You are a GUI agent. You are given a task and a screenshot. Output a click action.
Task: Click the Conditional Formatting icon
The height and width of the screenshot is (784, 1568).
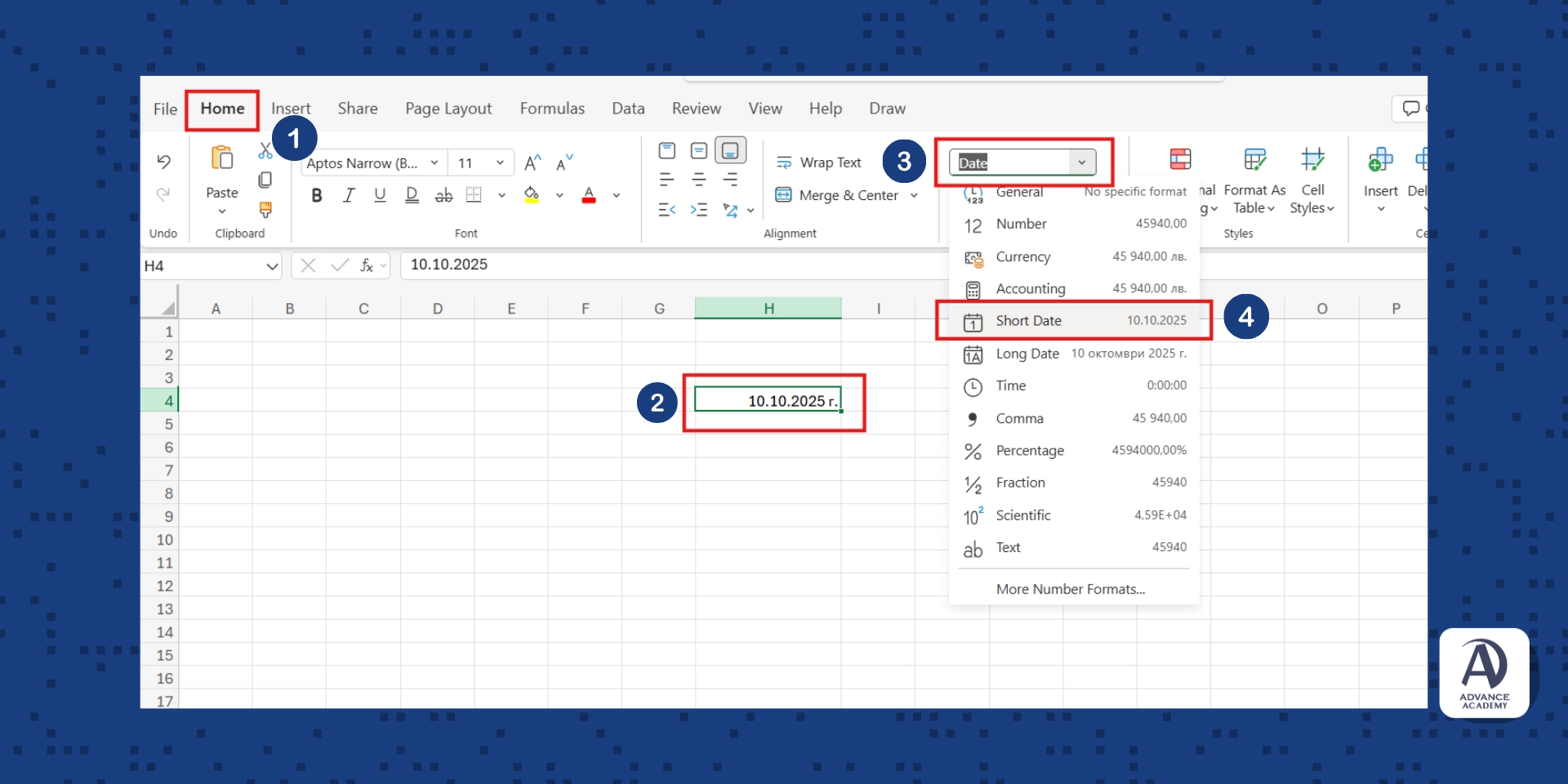pos(1181,158)
